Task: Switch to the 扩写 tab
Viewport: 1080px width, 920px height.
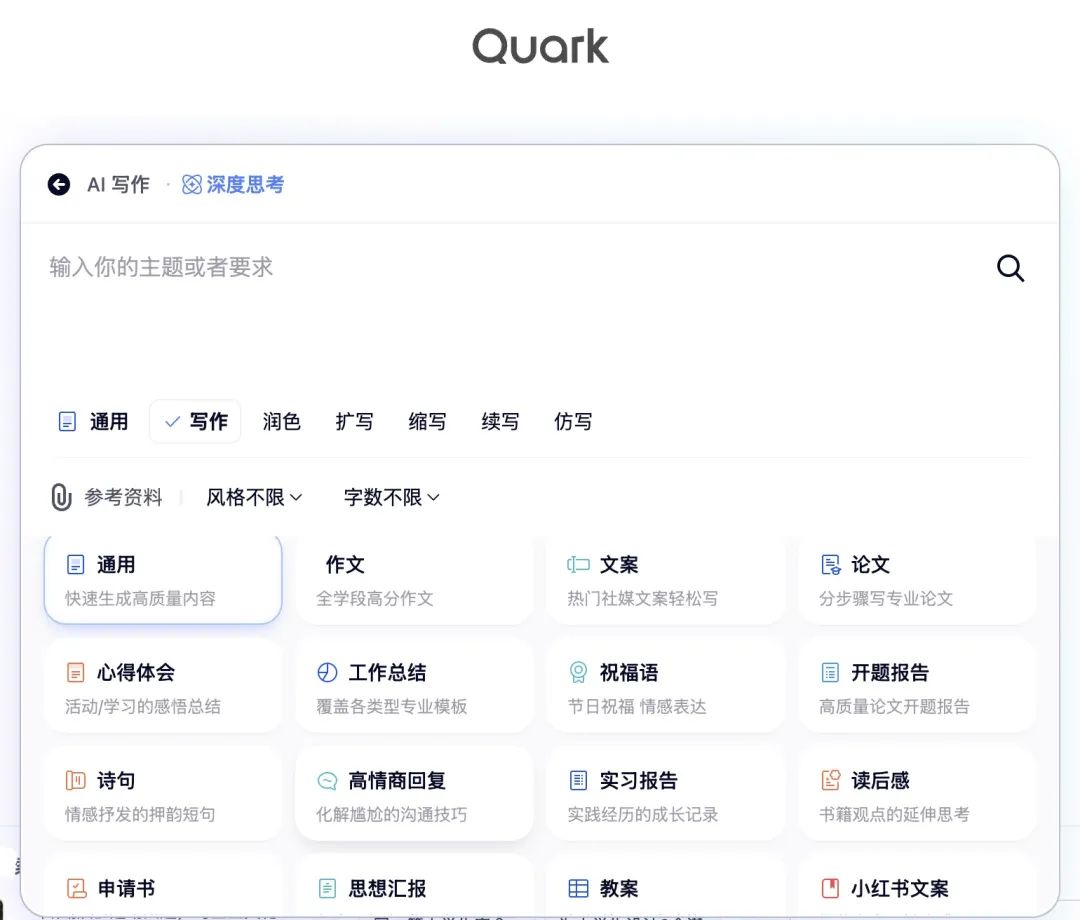Action: pos(354,421)
